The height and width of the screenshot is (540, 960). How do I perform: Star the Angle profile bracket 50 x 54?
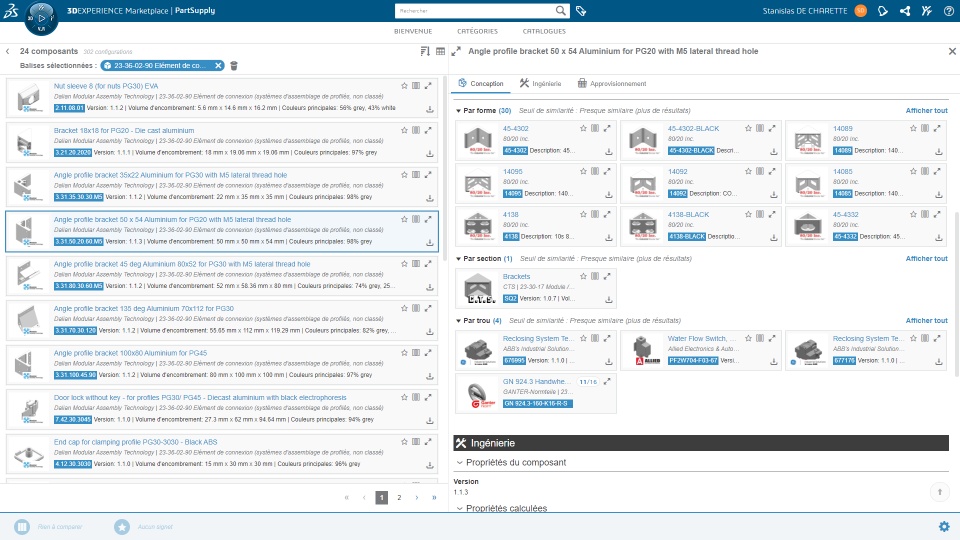404,219
